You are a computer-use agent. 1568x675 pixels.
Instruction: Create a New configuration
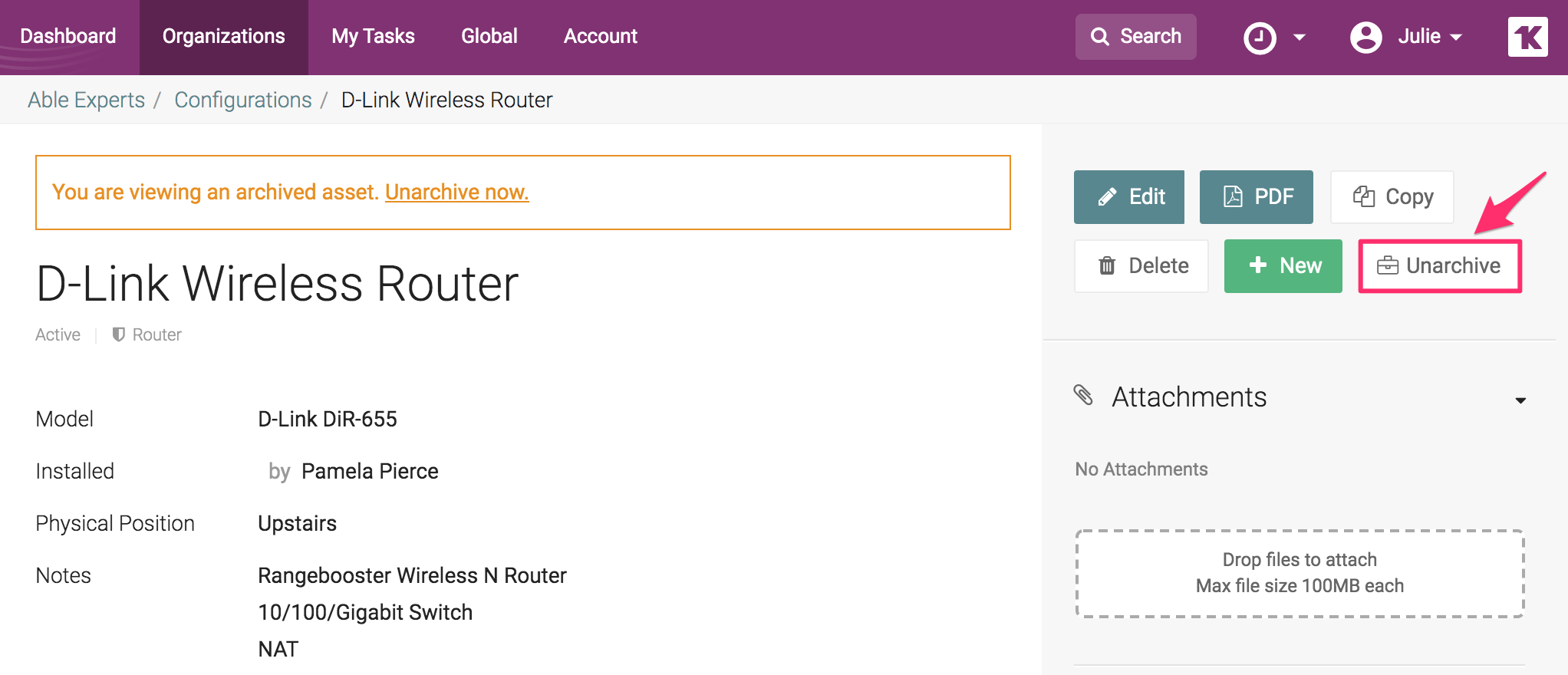1283,266
